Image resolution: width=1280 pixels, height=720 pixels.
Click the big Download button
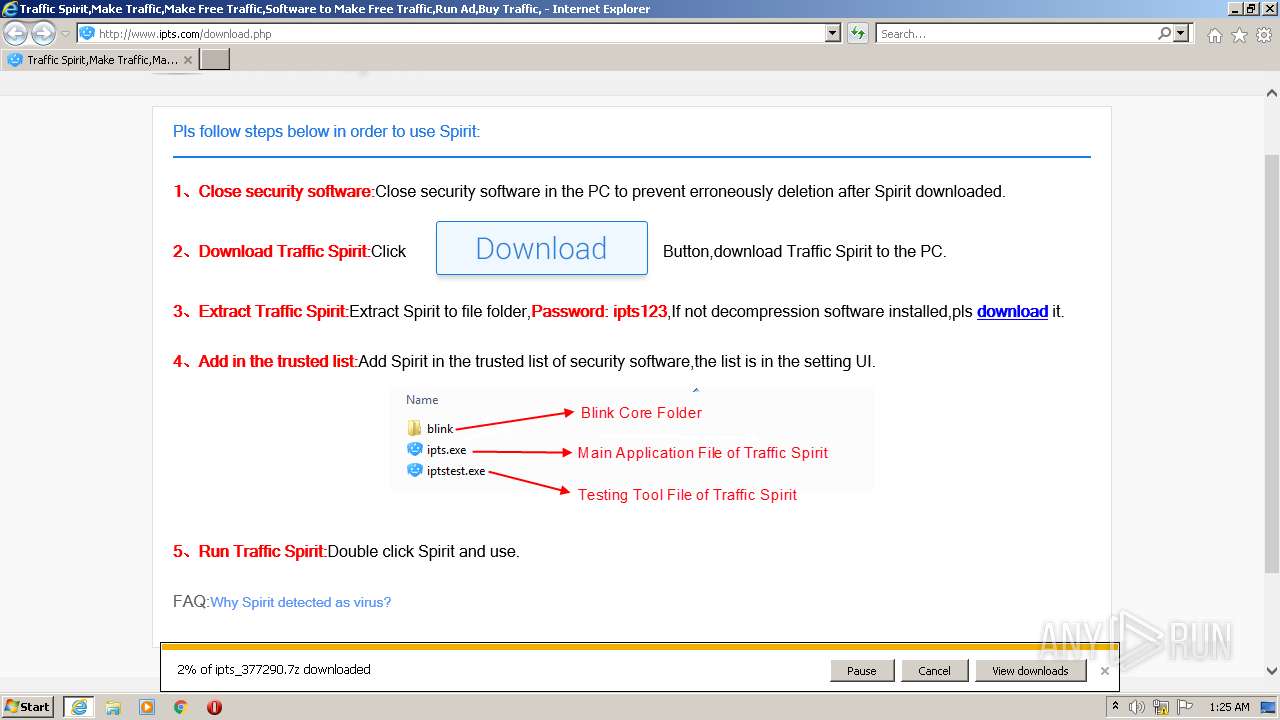[x=542, y=248]
